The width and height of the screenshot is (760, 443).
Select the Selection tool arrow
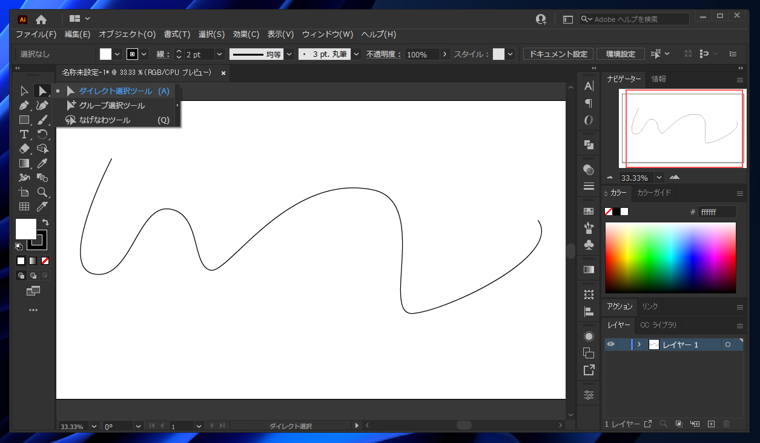tap(24, 91)
